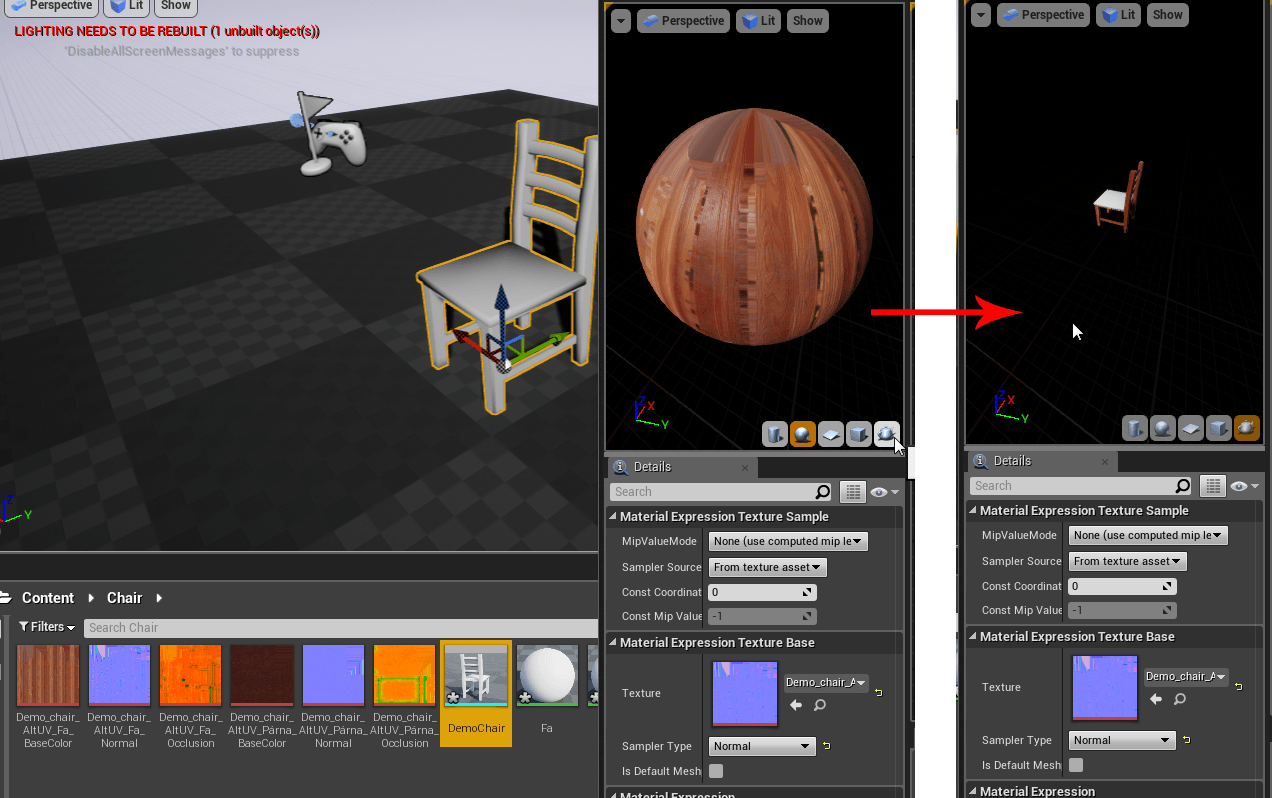
Task: Select the cylinder primitive in the sphere preview viewport
Action: pyautogui.click(x=775, y=434)
